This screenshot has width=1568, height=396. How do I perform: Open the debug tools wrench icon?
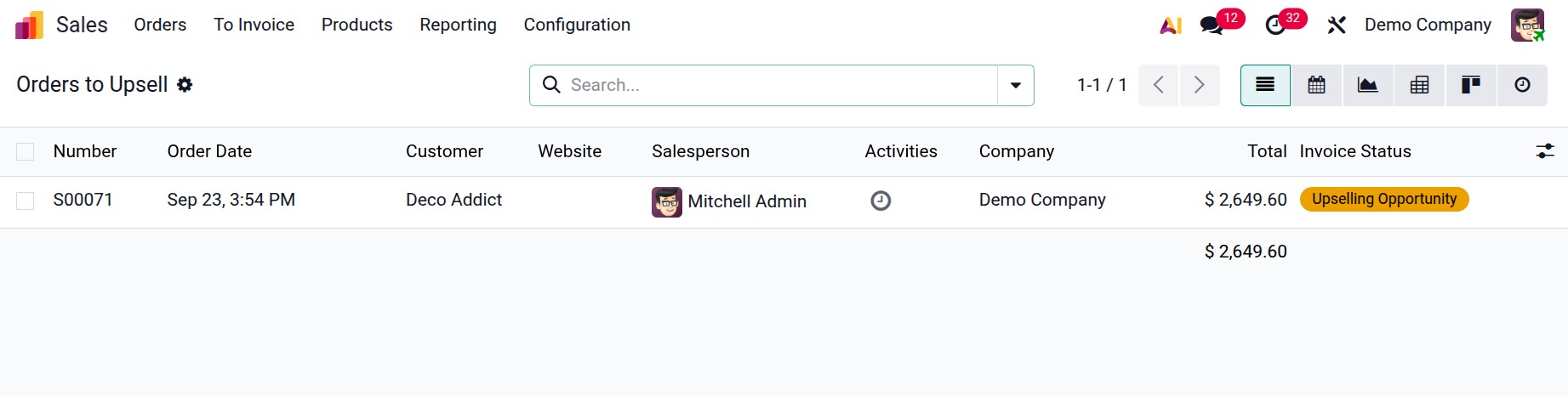click(1337, 25)
